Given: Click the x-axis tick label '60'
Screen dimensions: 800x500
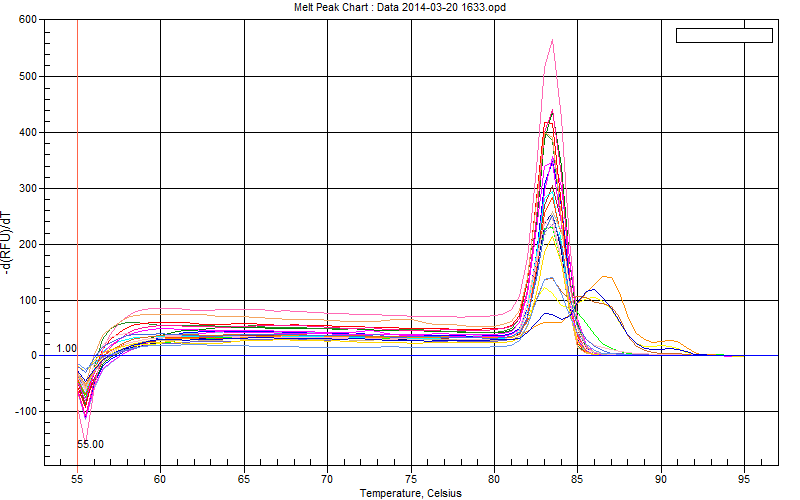Looking at the screenshot, I should [160, 479].
